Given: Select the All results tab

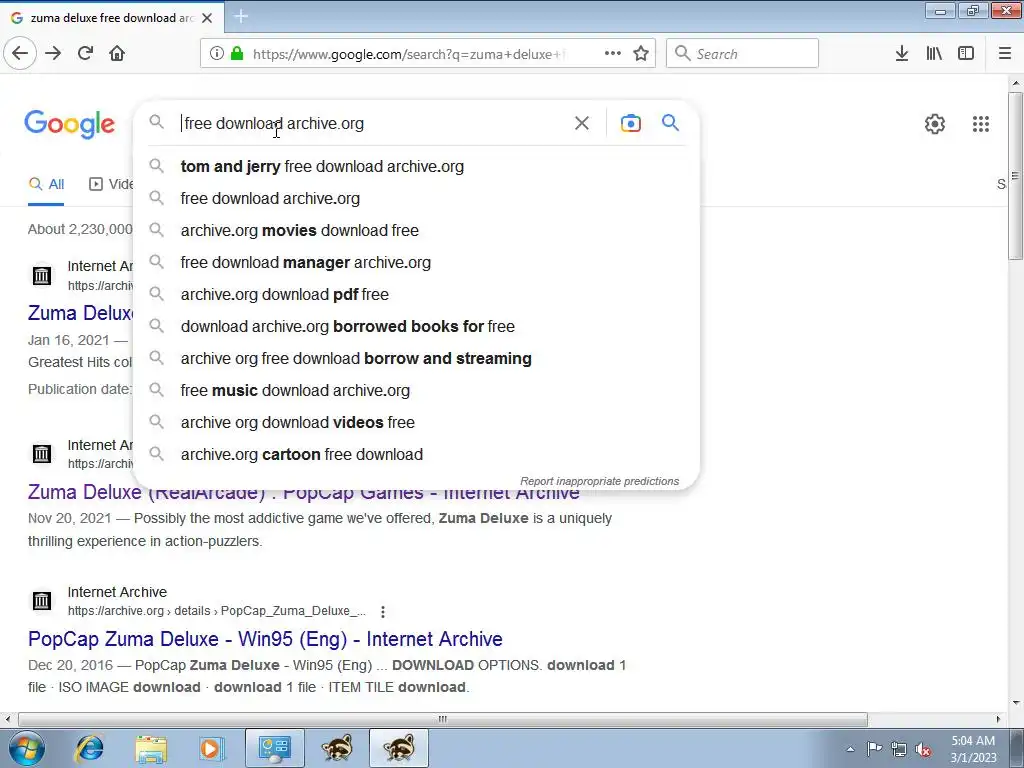Looking at the screenshot, I should click(46, 184).
